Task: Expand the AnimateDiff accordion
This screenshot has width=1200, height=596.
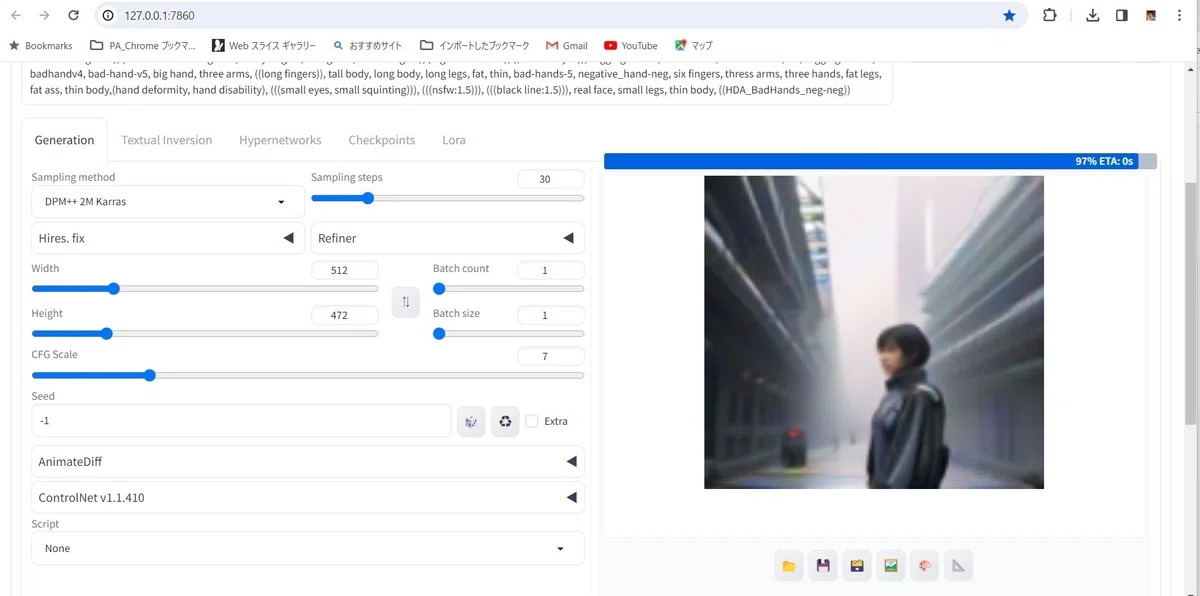Action: click(308, 461)
